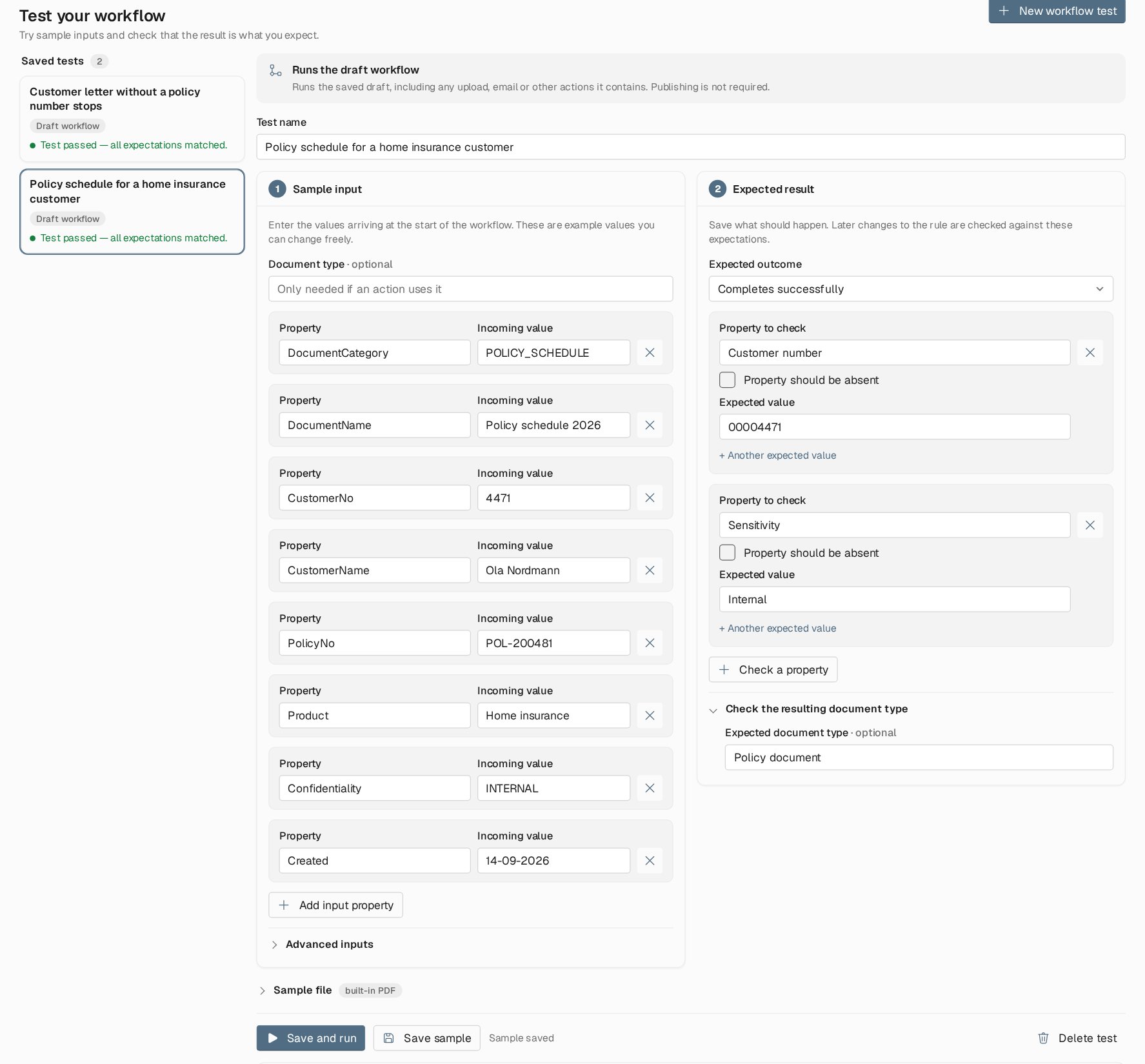This screenshot has width=1145, height=1064.
Task: Edit expected value 00004471
Action: 895,427
